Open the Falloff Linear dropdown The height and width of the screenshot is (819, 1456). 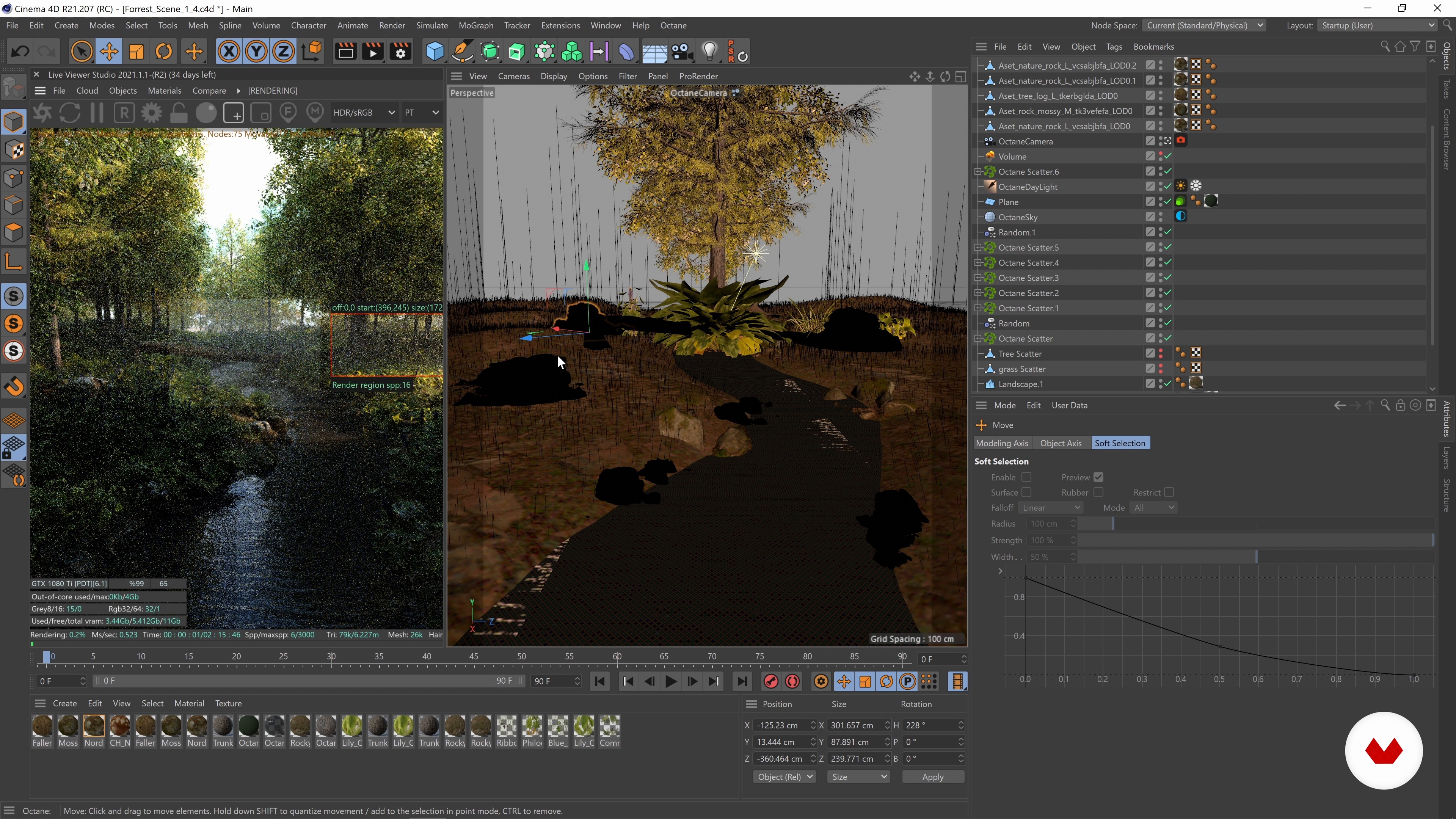pyautogui.click(x=1051, y=508)
